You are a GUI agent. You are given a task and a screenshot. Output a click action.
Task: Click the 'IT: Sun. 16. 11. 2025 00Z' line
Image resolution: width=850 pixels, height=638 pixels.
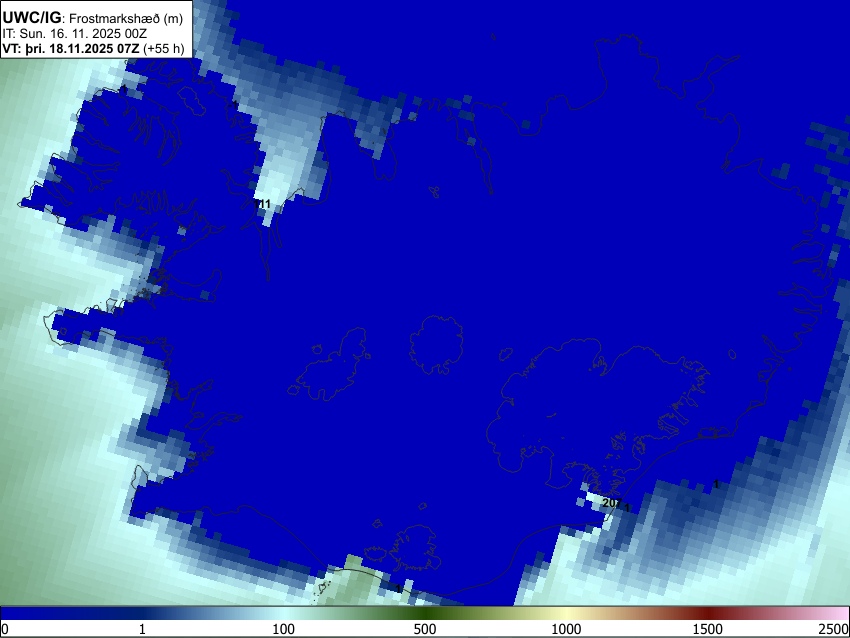tap(75, 34)
